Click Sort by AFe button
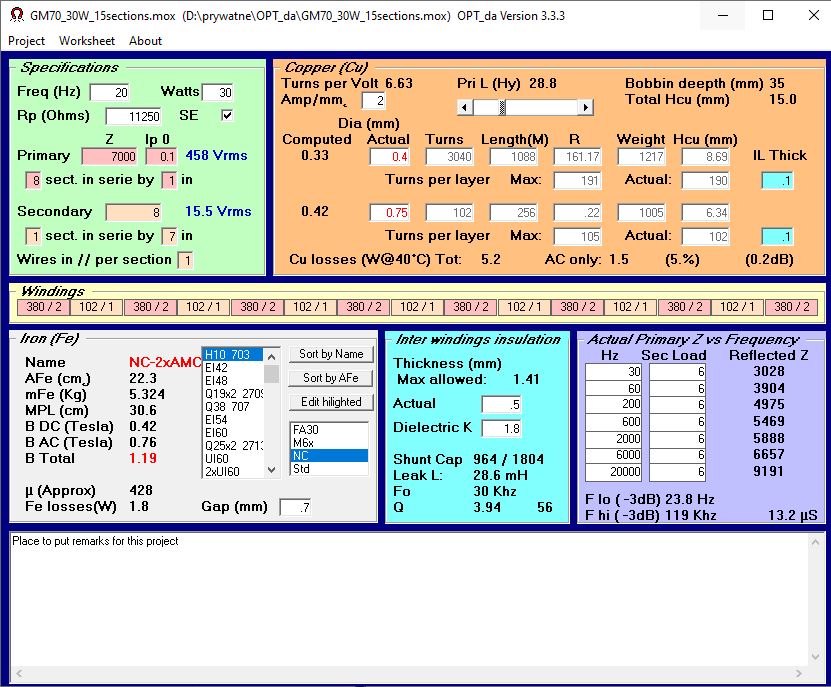The width and height of the screenshot is (831, 687). [331, 378]
